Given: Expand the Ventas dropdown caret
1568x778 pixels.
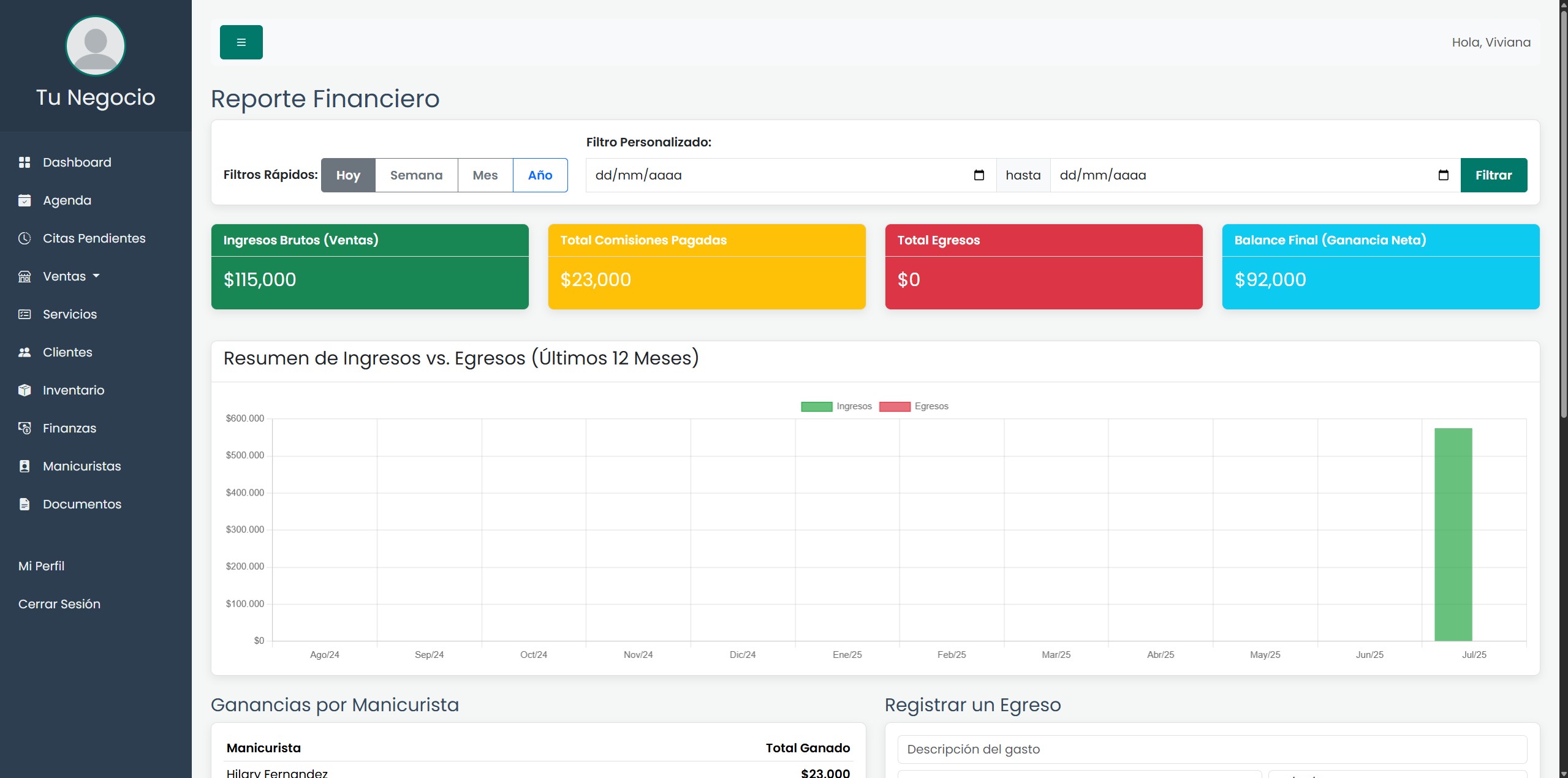Looking at the screenshot, I should [x=96, y=276].
